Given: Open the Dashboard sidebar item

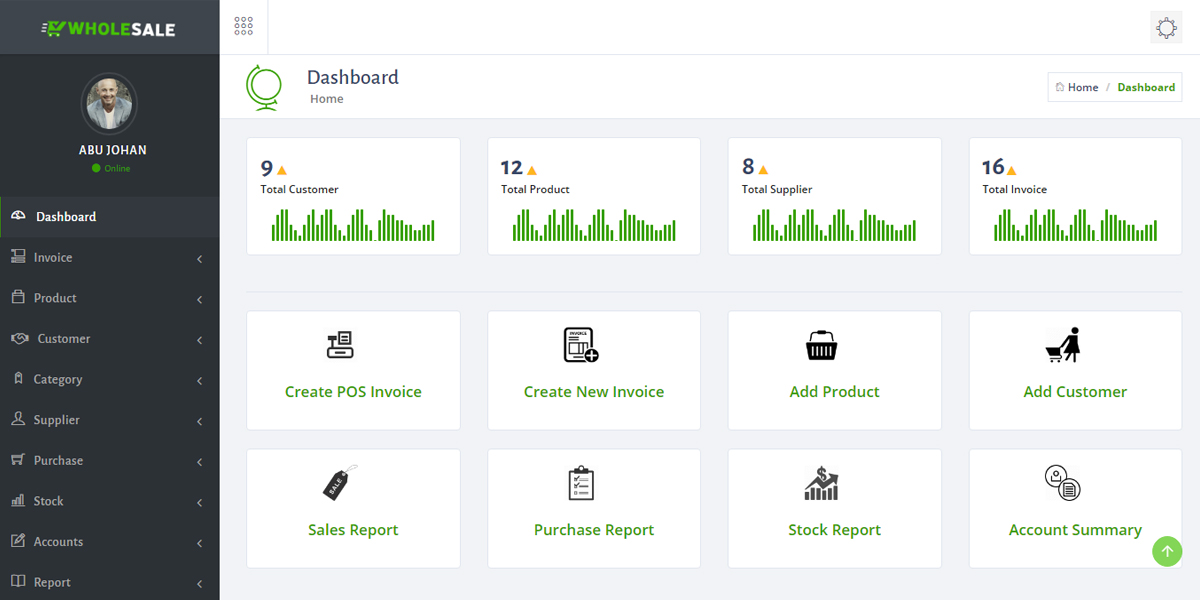Looking at the screenshot, I should click(66, 217).
